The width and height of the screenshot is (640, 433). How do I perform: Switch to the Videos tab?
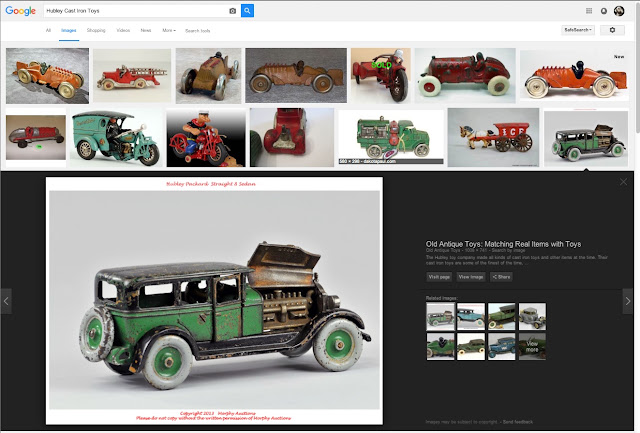click(x=123, y=31)
